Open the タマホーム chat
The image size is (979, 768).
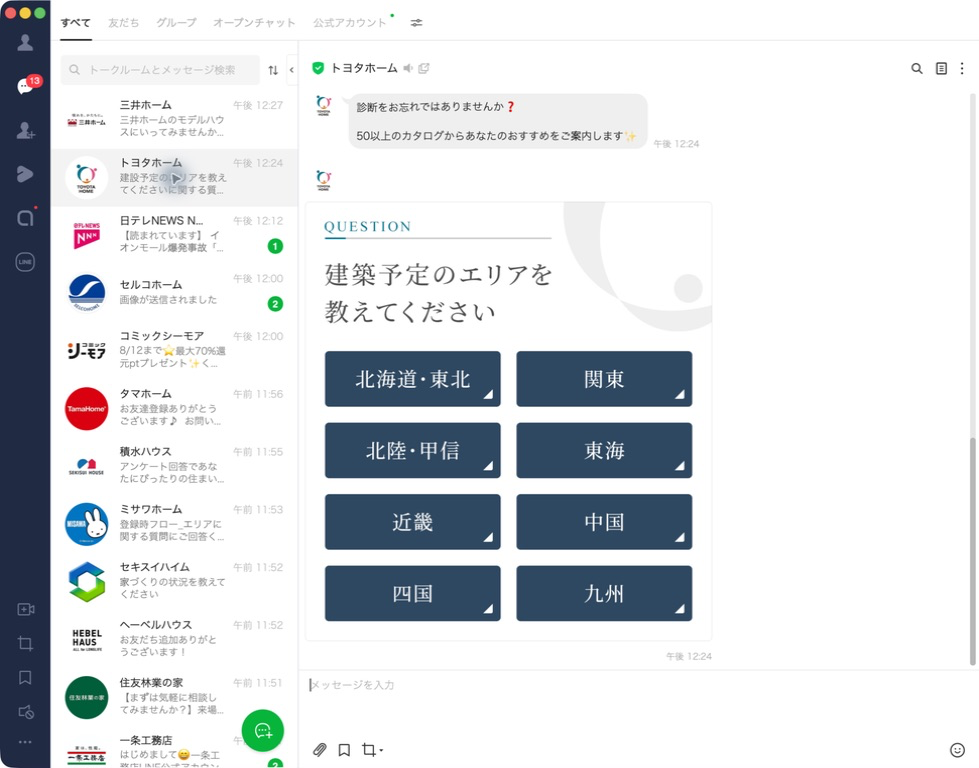(x=174, y=408)
